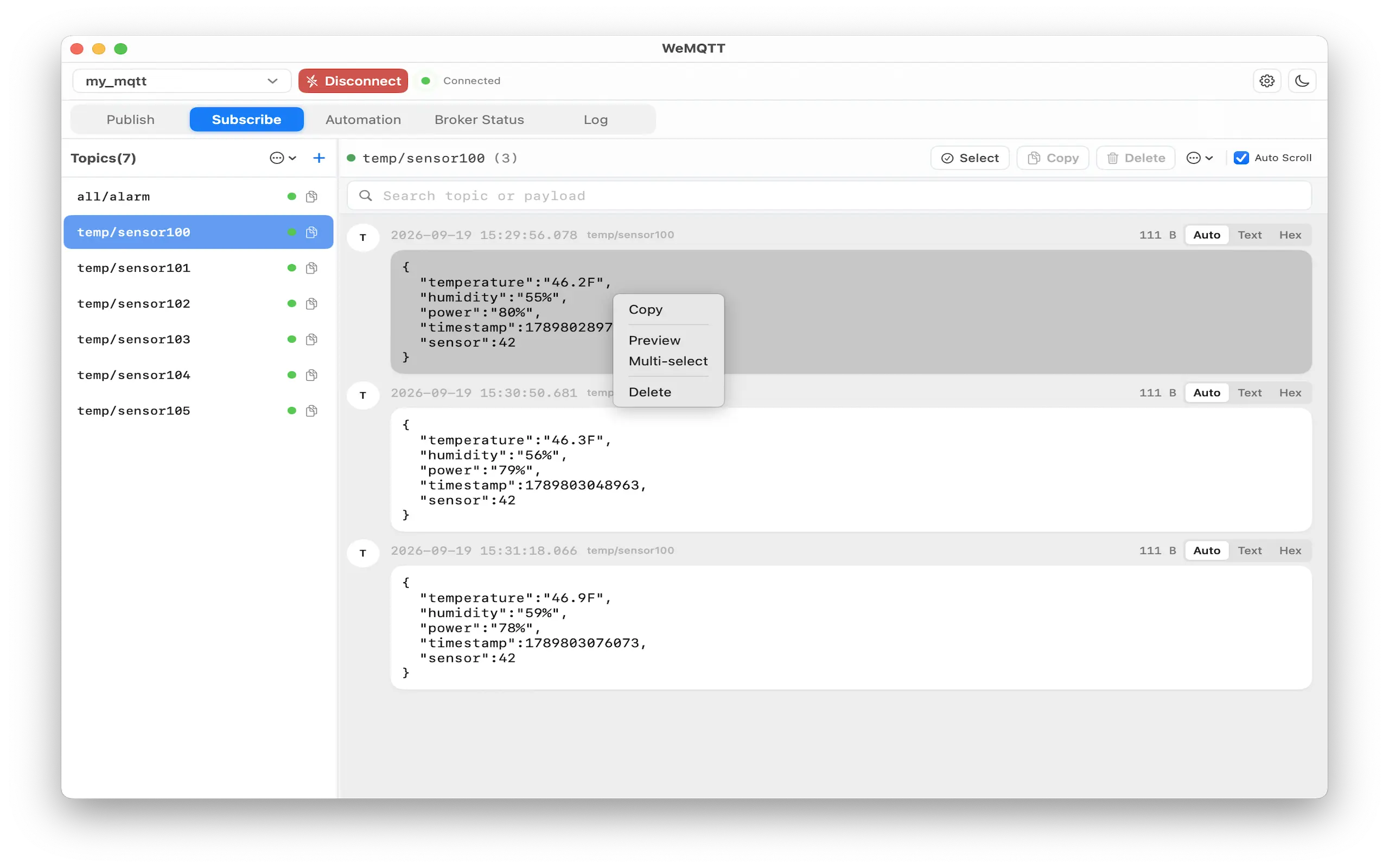This screenshot has width=1389, height=868.
Task: Click green status dot of temp/sensor104
Action: click(x=291, y=375)
